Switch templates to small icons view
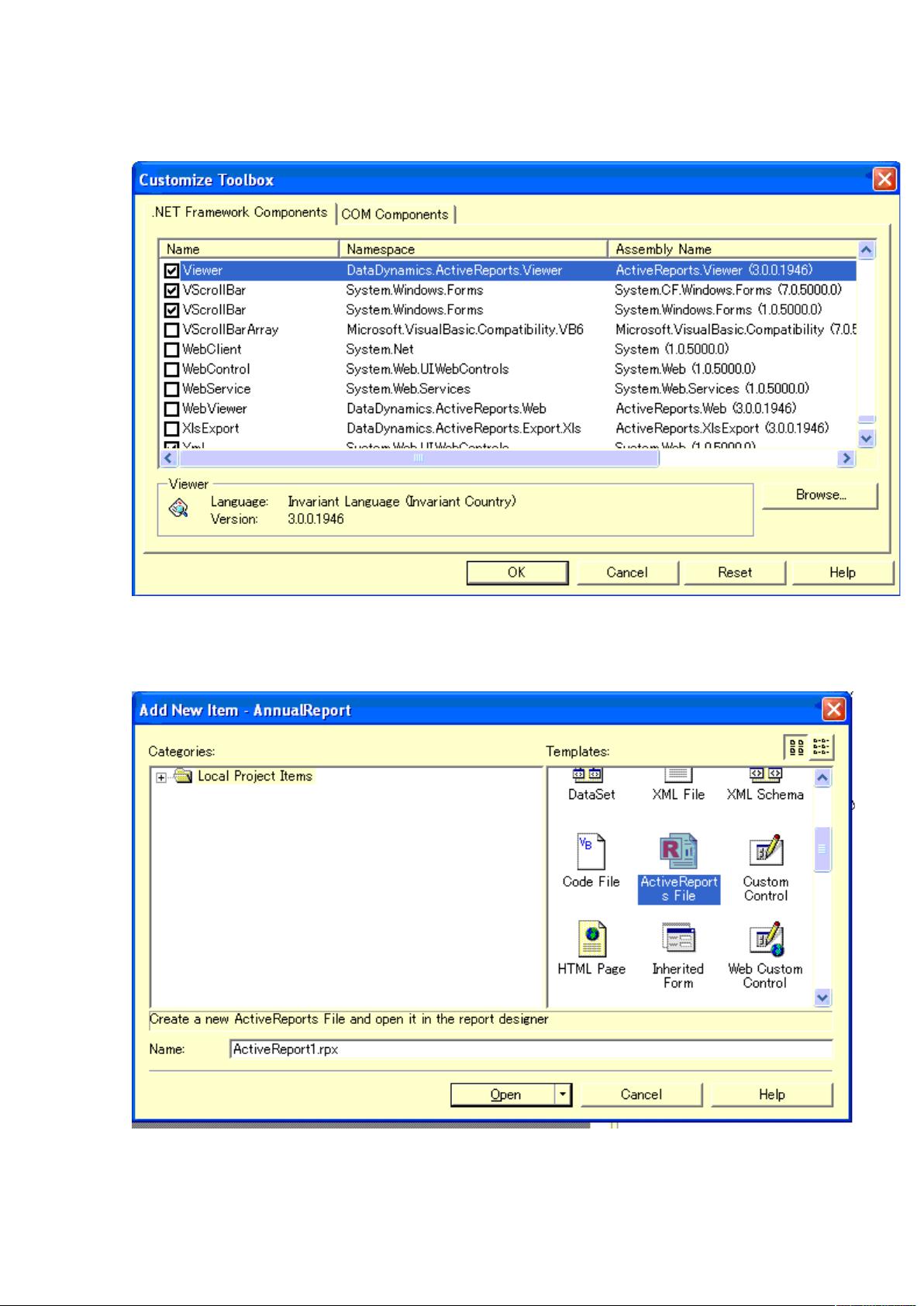 [821, 747]
